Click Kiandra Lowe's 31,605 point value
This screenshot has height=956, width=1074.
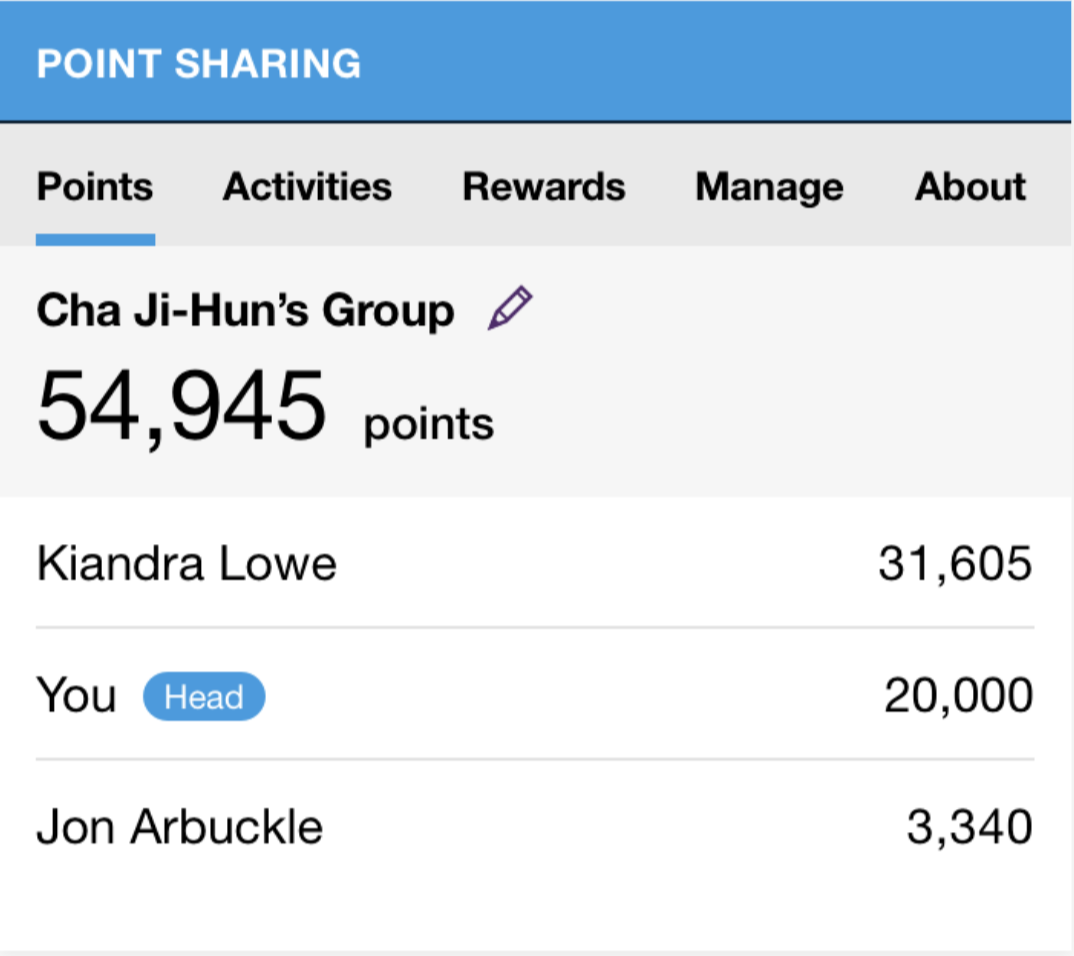pos(955,564)
